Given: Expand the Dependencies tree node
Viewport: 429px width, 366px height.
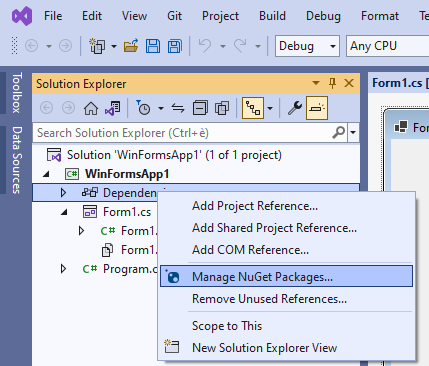Looking at the screenshot, I should (63, 193).
